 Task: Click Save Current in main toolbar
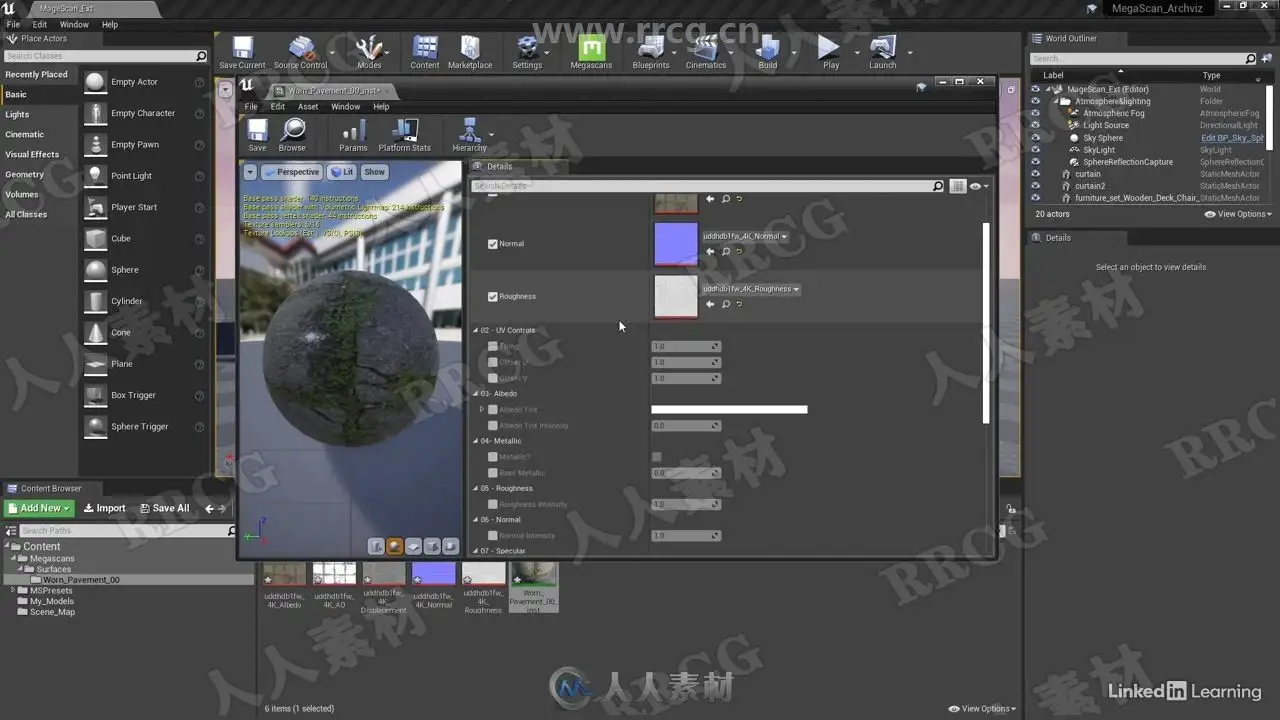(242, 53)
